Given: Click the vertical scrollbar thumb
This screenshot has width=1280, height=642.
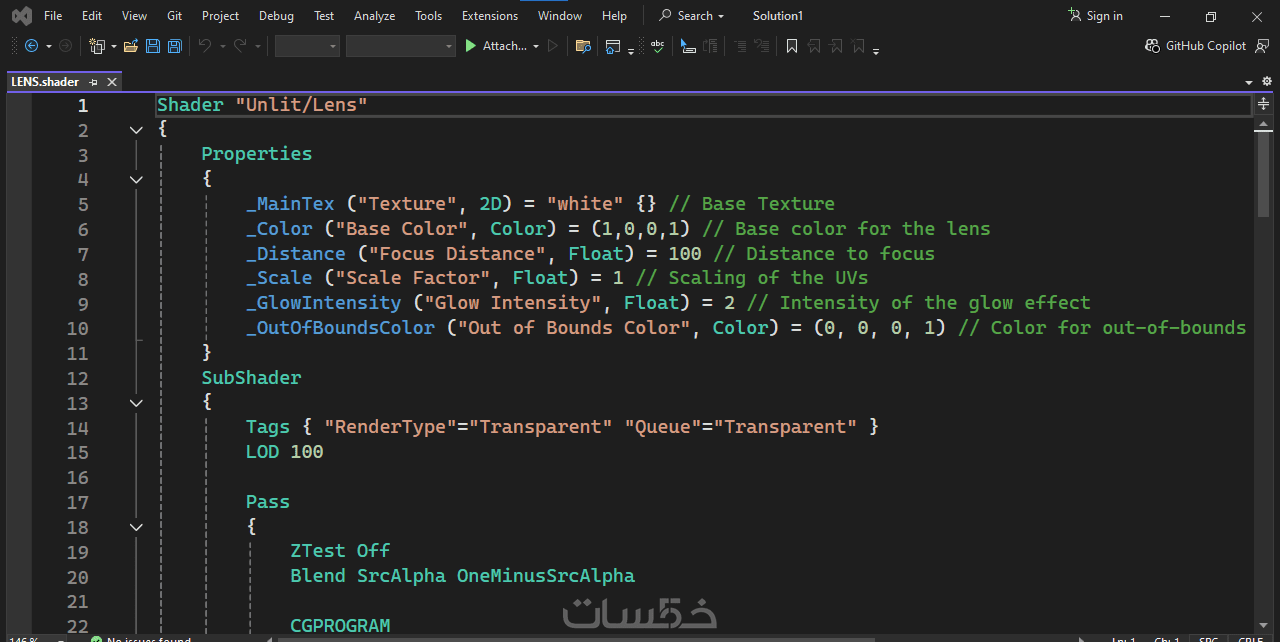Looking at the screenshot, I should [1264, 175].
